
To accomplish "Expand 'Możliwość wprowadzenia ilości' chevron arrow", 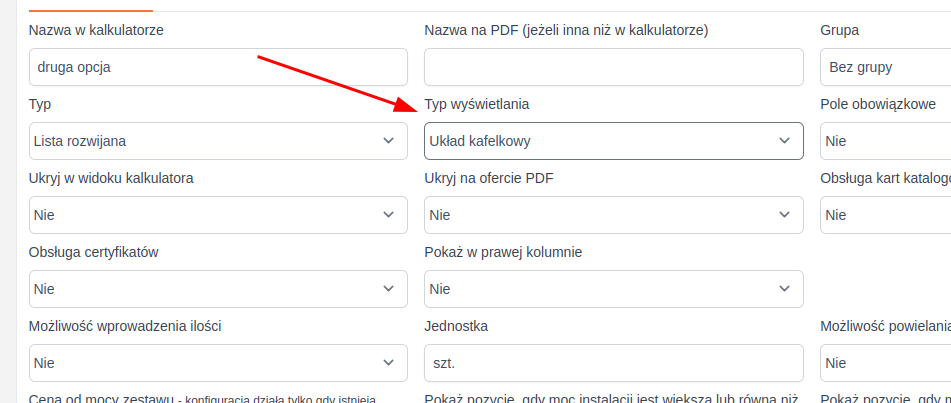I will [388, 363].
